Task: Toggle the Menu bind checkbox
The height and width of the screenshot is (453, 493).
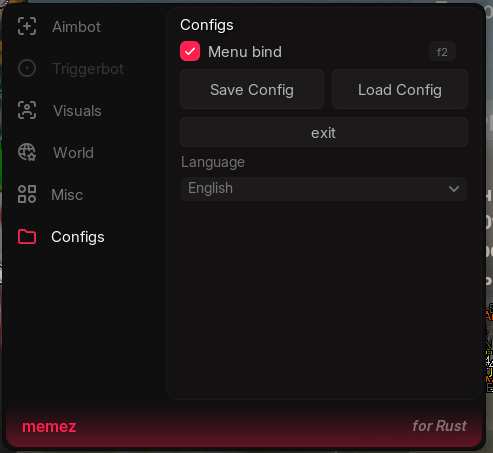Action: click(x=190, y=51)
